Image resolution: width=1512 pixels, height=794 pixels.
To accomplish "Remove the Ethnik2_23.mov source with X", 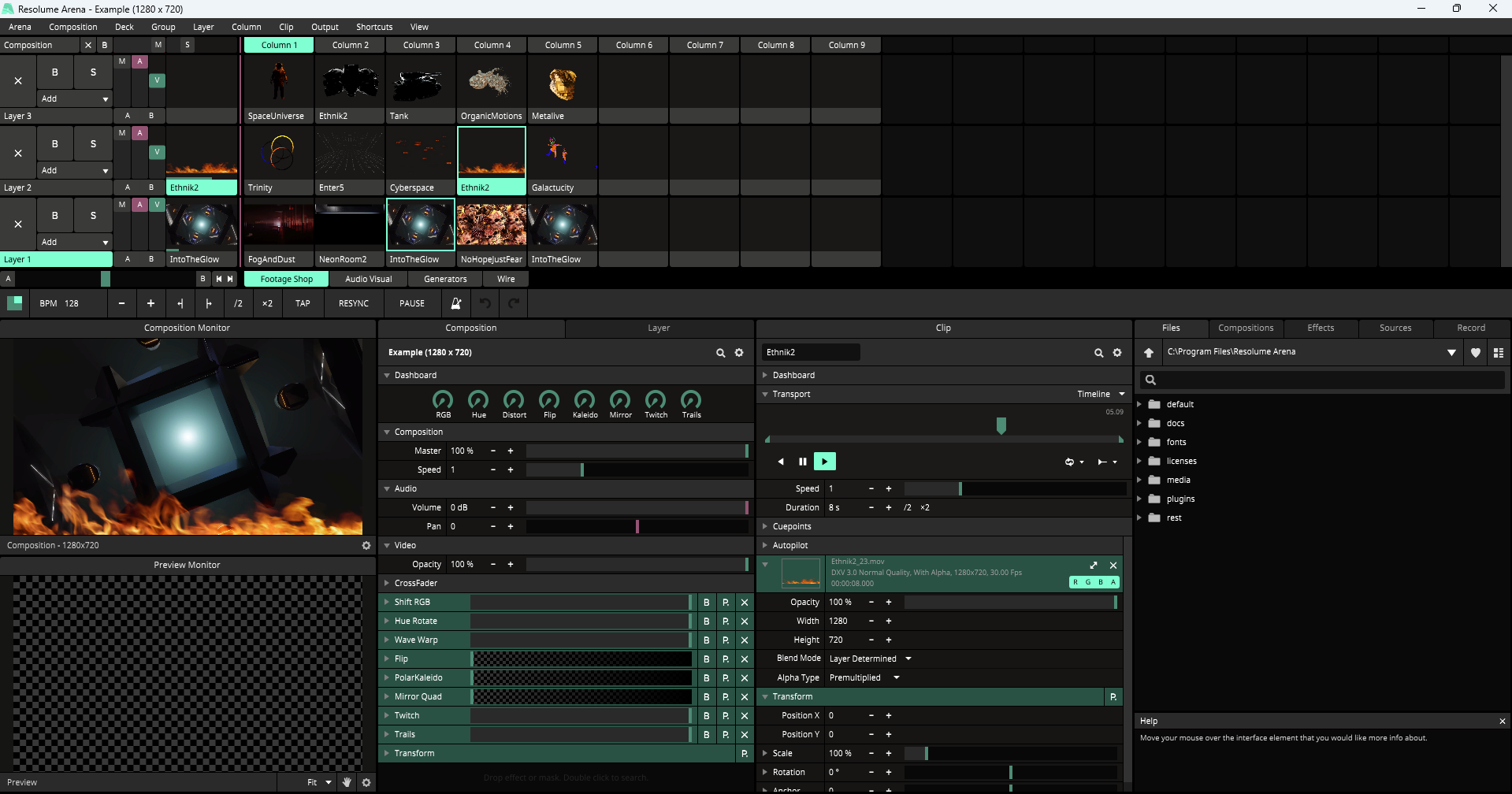I will pos(1113,566).
